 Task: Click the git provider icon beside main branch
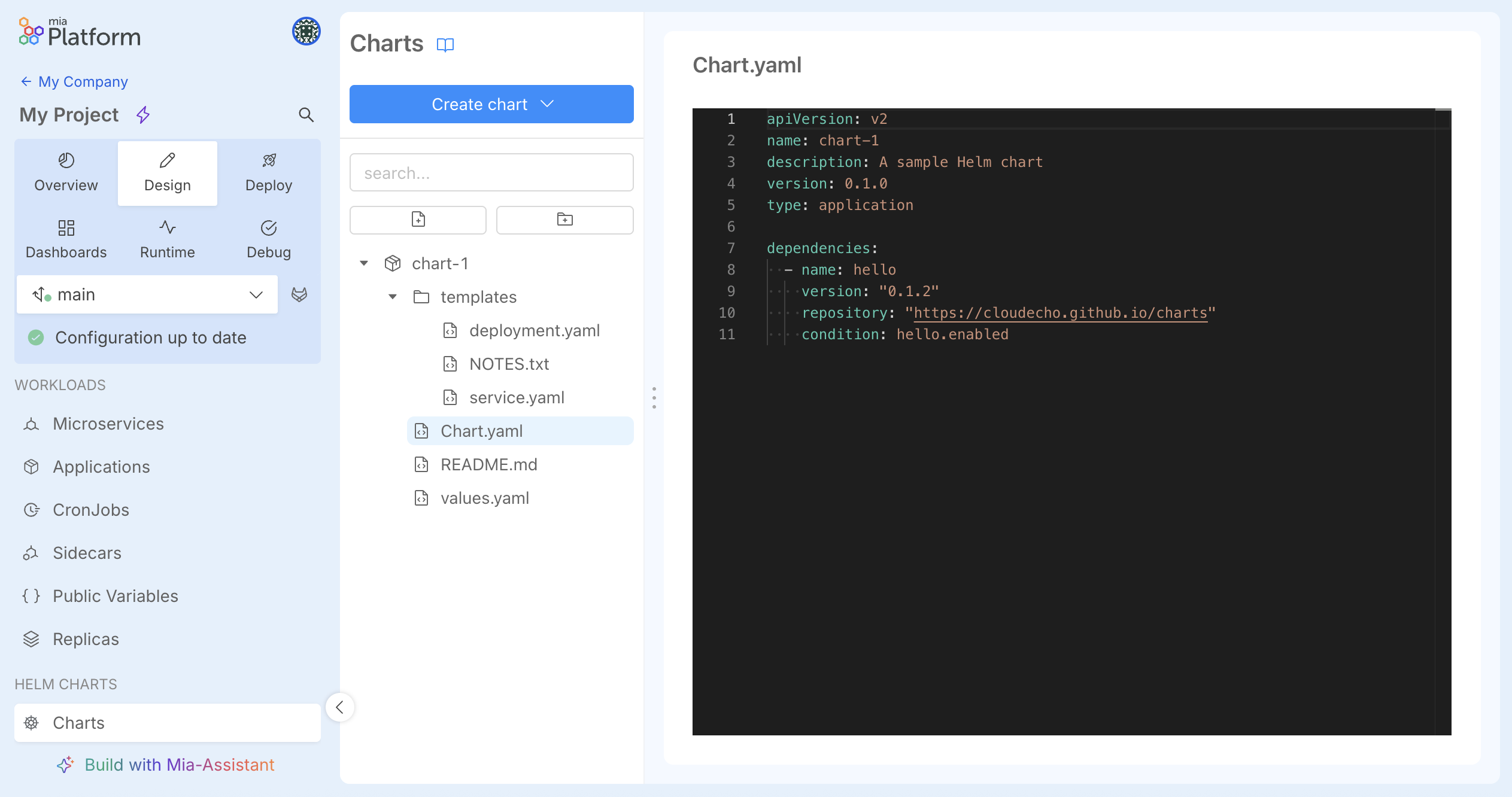click(x=299, y=294)
